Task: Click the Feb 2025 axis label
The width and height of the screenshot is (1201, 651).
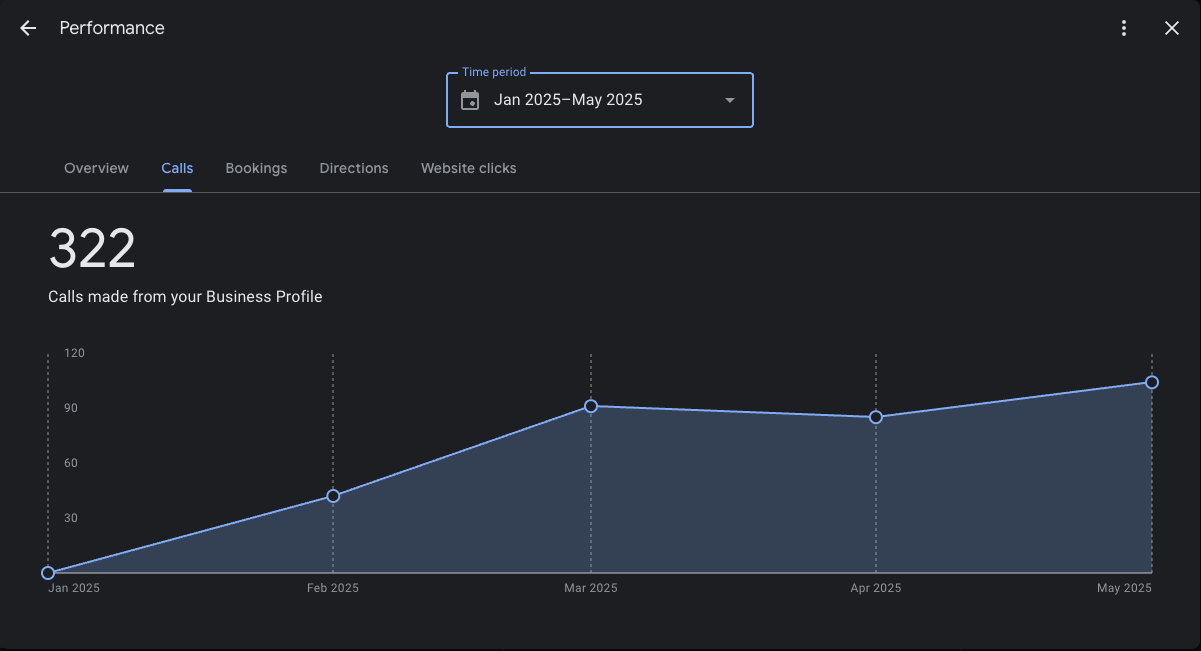Action: (333, 588)
